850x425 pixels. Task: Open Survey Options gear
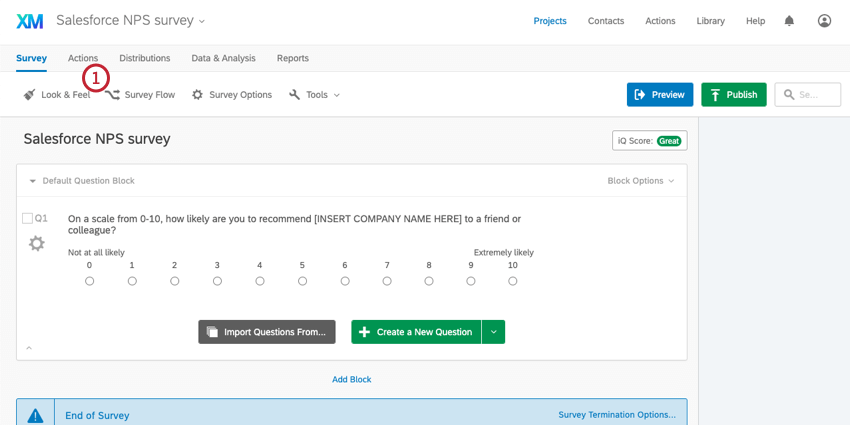tap(232, 95)
